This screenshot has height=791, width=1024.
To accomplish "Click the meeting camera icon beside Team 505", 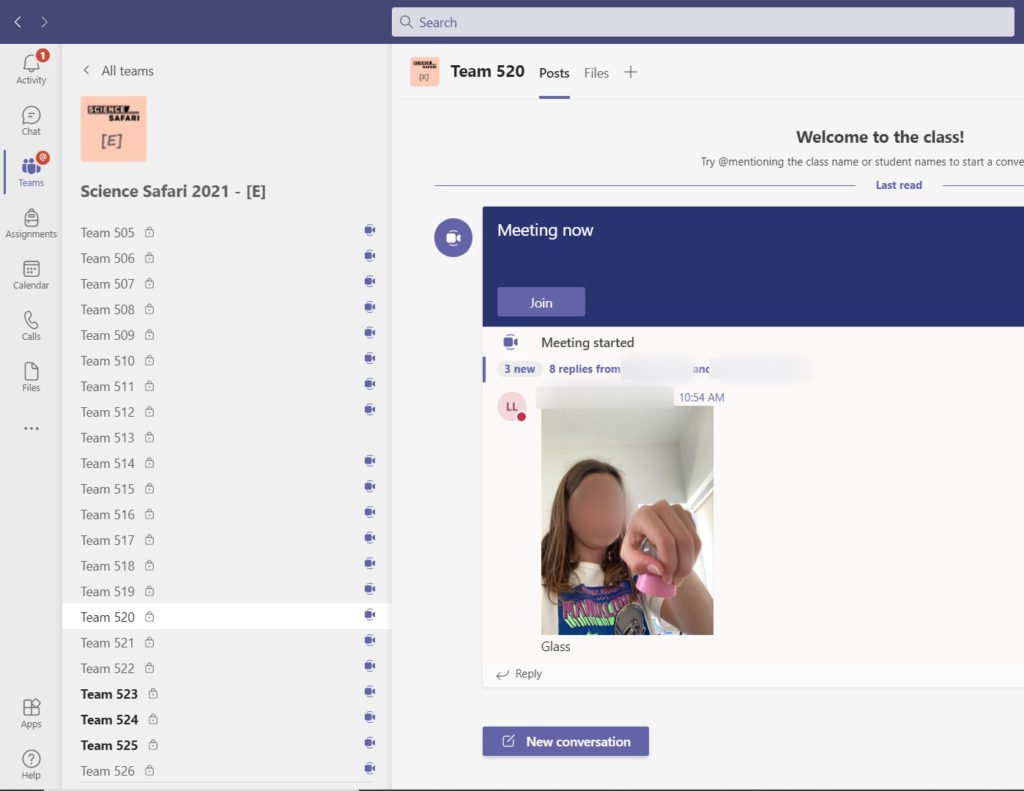I will 369,231.
